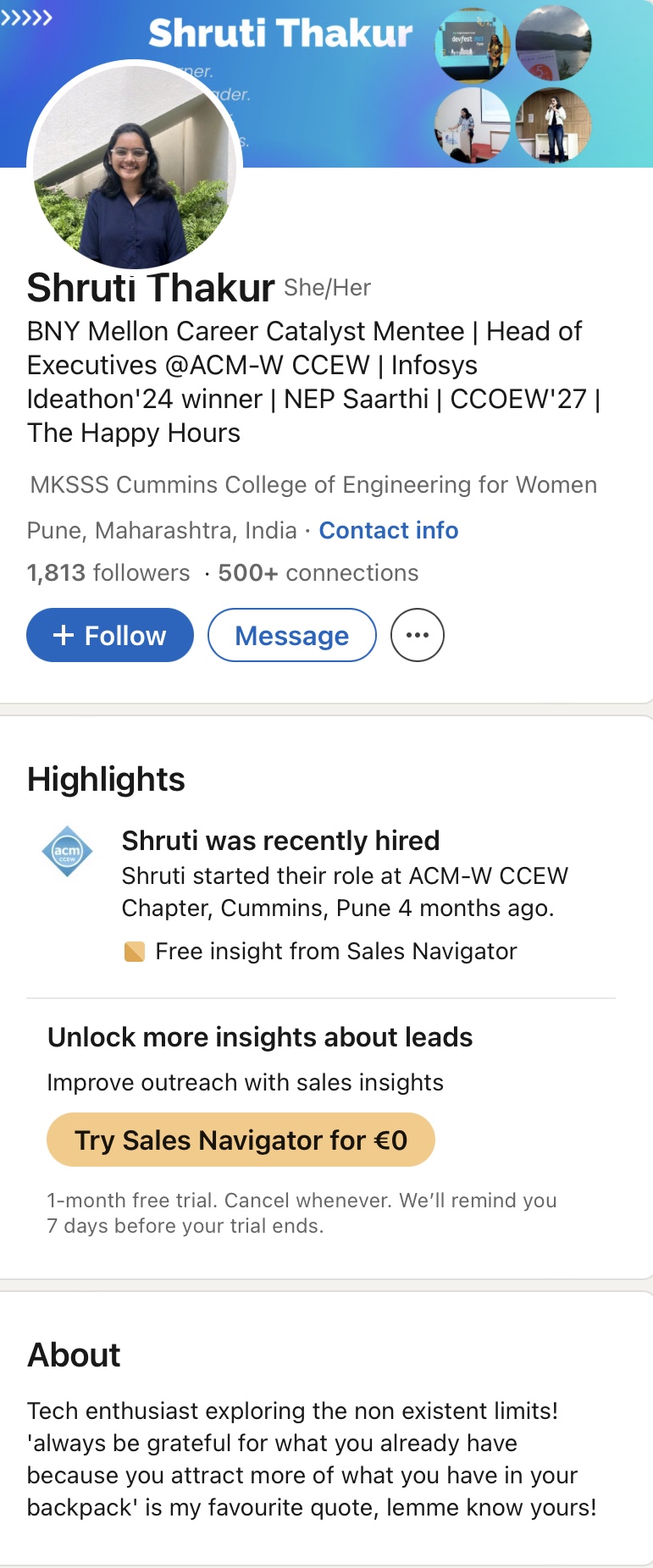653x1568 pixels.
Task: Try Sales Navigator for €0
Action: click(x=241, y=1140)
